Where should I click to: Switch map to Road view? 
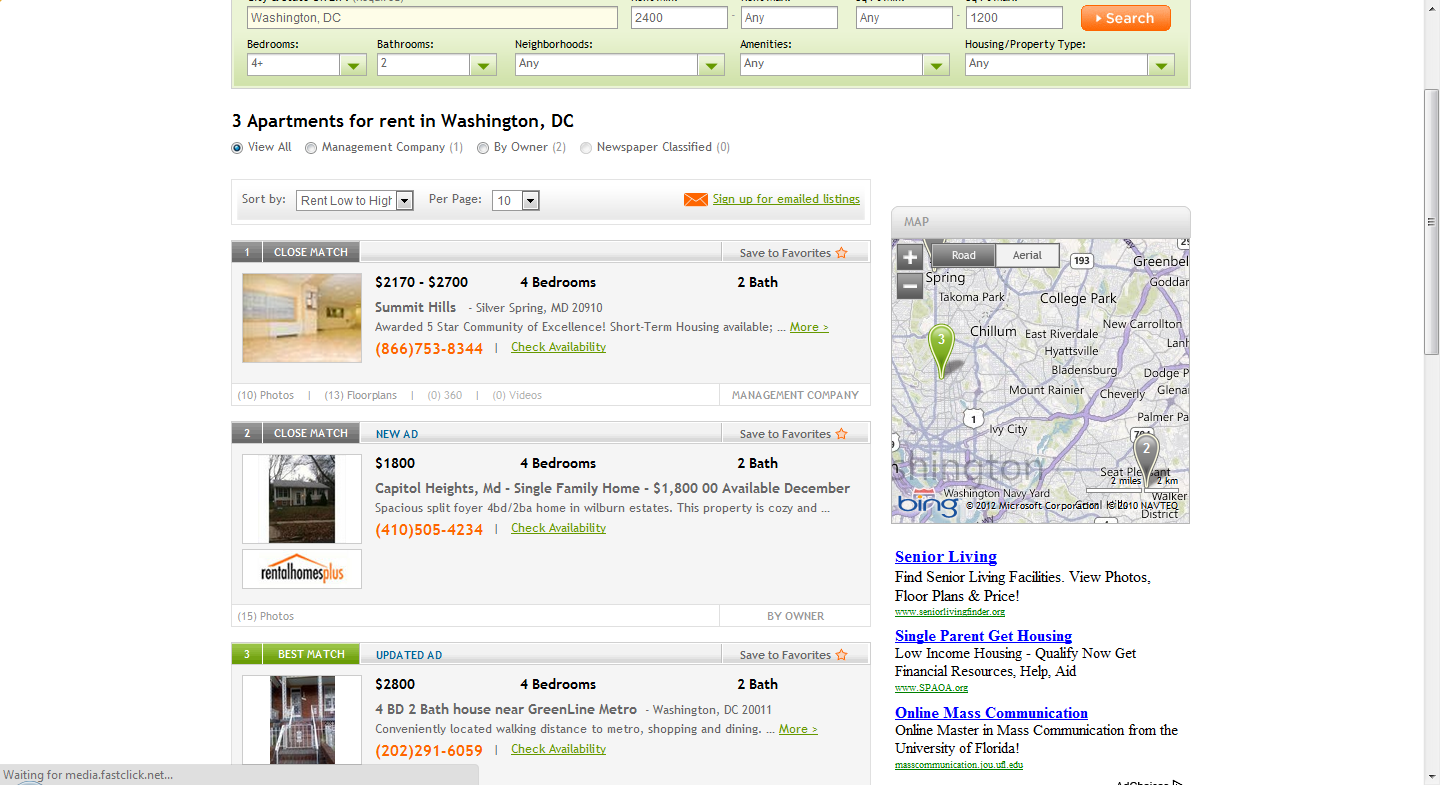click(964, 255)
